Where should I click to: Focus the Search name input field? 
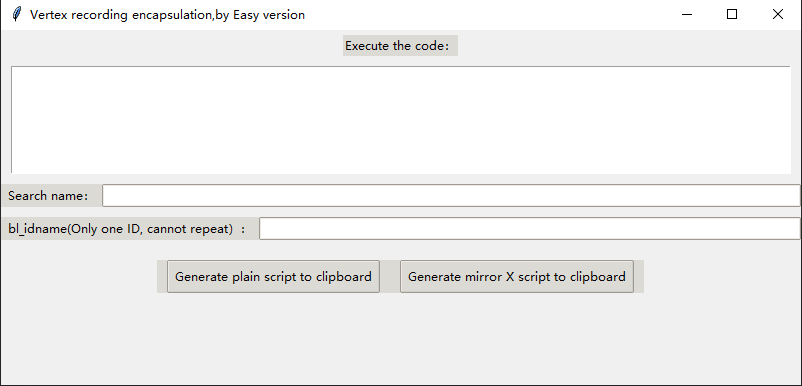(x=451, y=195)
